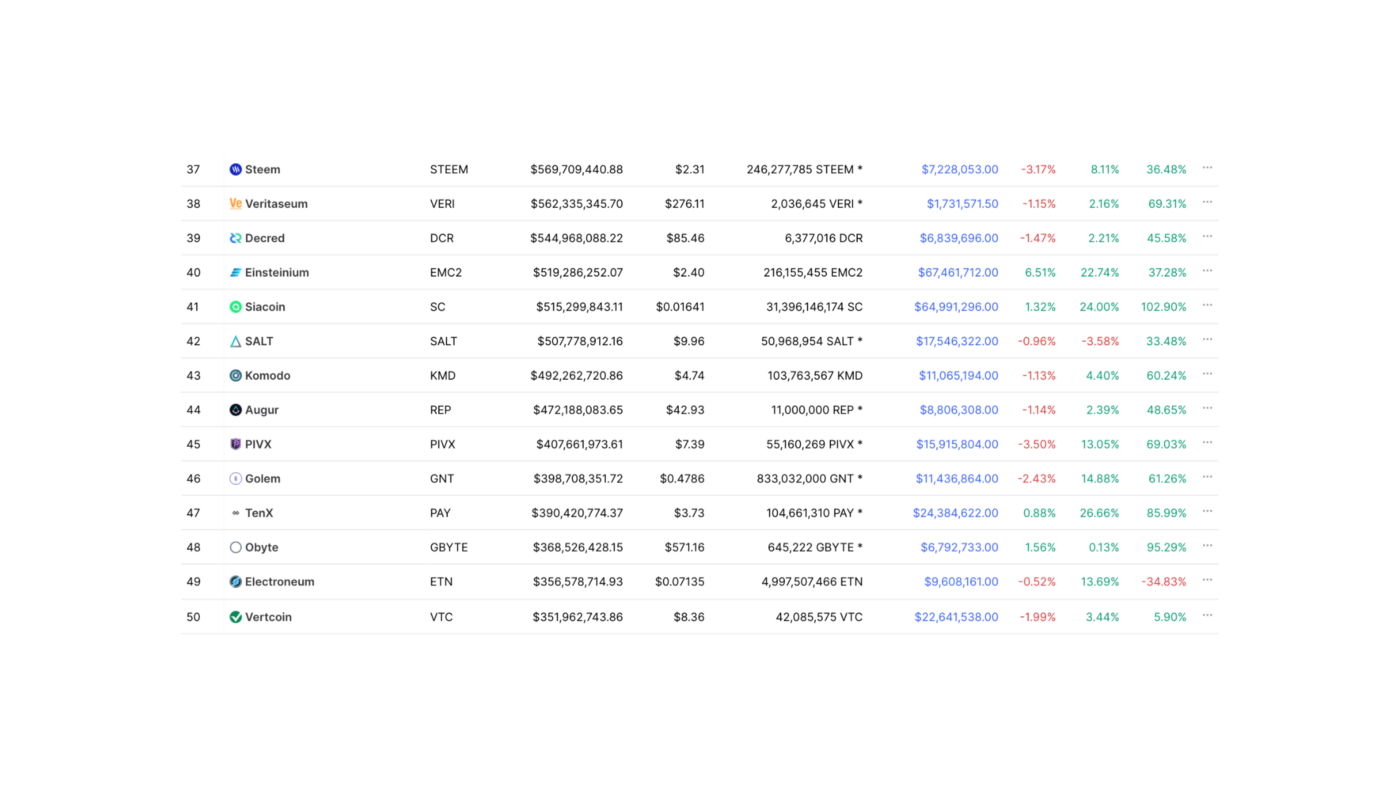Open more options menu for Vertcoin row
This screenshot has width=1400, height=787.
pyautogui.click(x=1206, y=614)
